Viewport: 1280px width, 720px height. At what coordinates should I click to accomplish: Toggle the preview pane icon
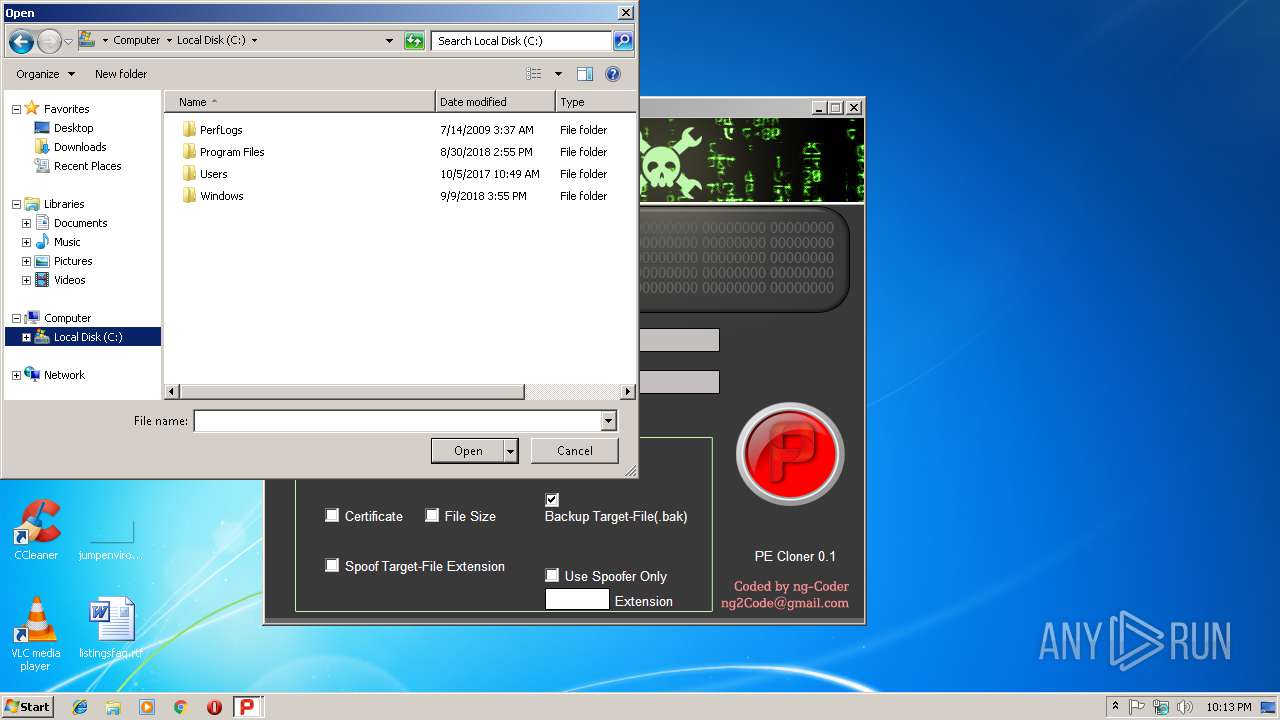click(x=585, y=74)
